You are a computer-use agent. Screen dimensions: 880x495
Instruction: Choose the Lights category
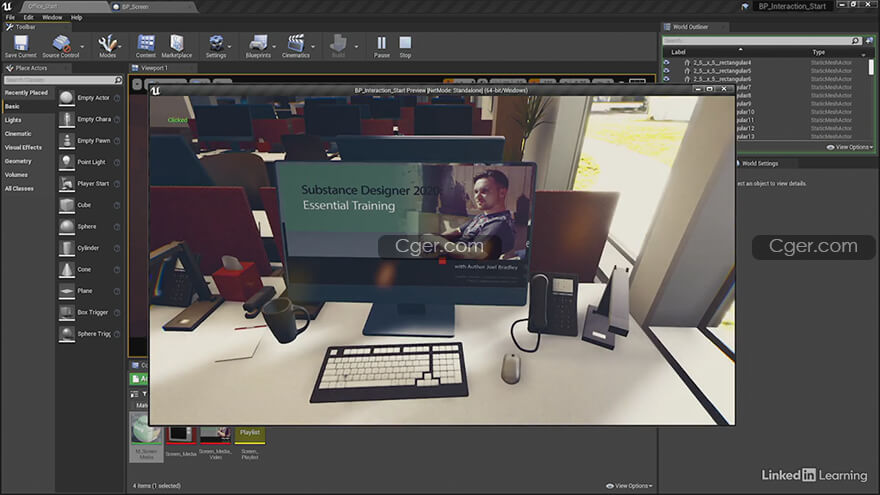(13, 120)
